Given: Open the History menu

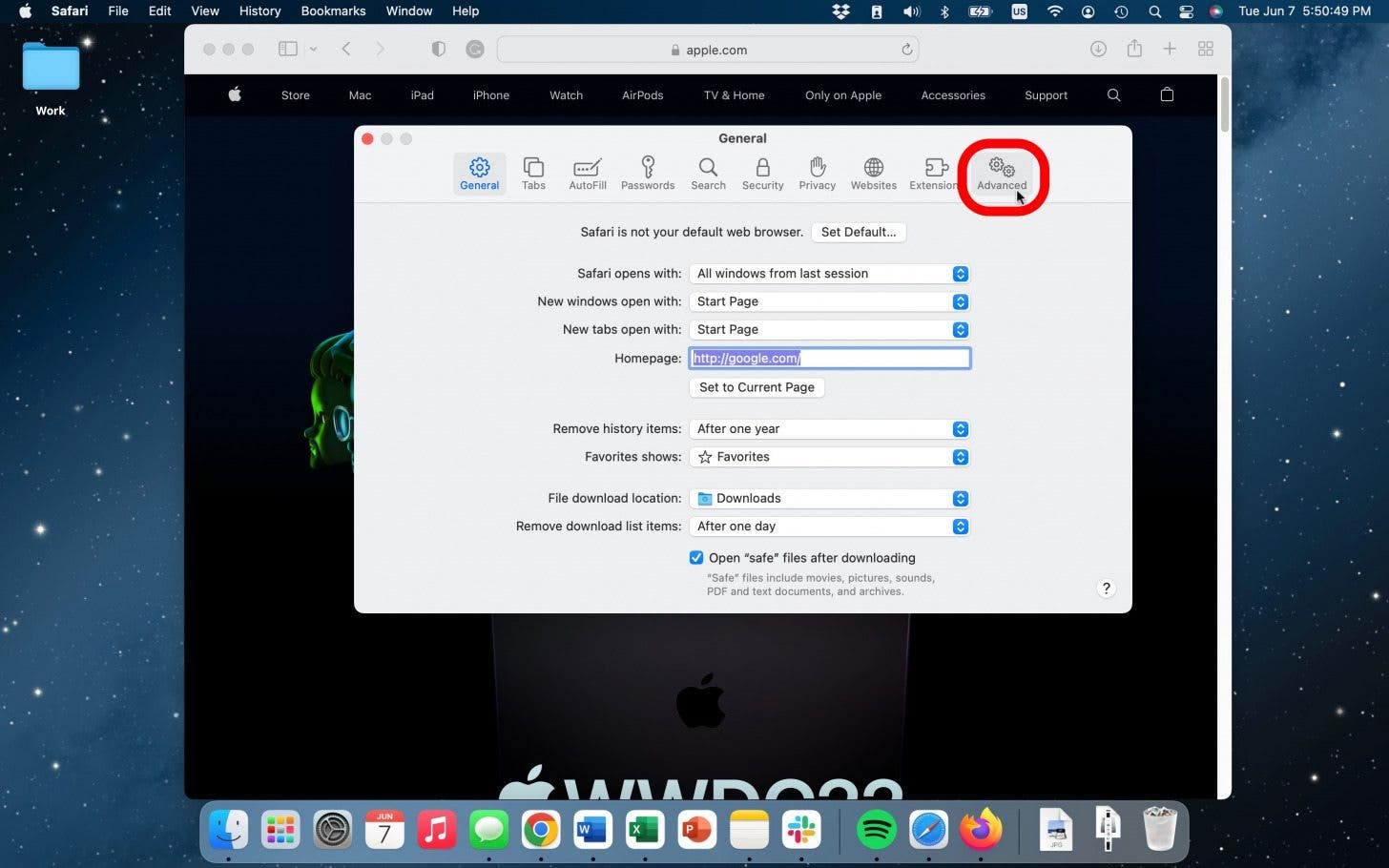Looking at the screenshot, I should (x=259, y=11).
